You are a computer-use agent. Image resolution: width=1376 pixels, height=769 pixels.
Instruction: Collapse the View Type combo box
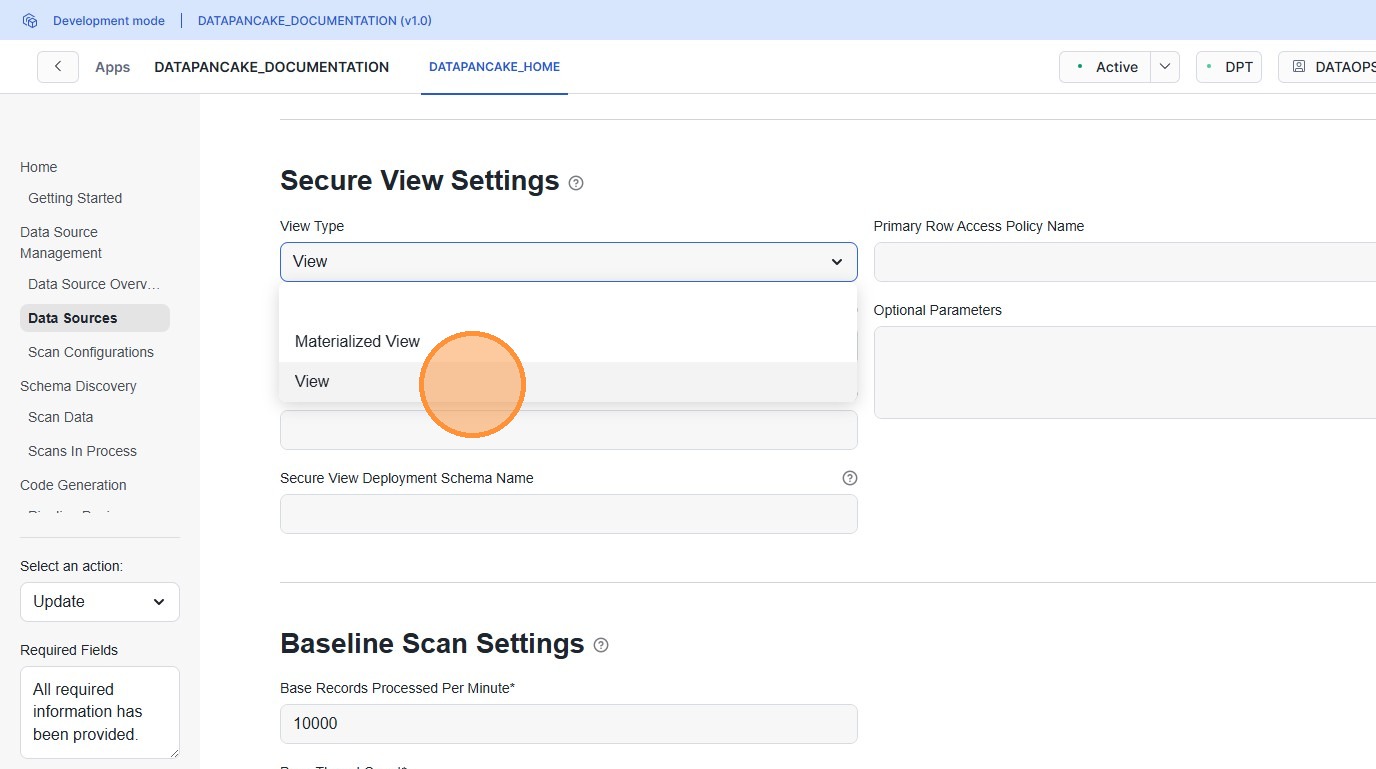[568, 262]
